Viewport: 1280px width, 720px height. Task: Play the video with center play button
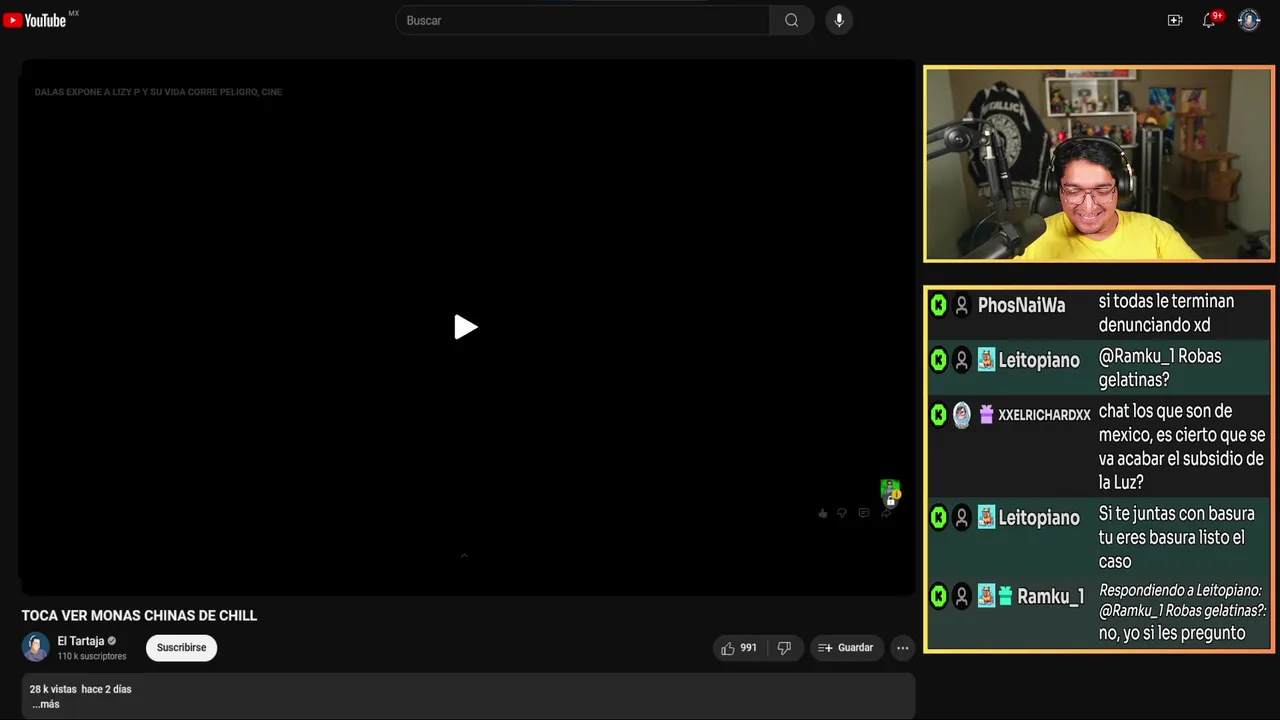465,327
